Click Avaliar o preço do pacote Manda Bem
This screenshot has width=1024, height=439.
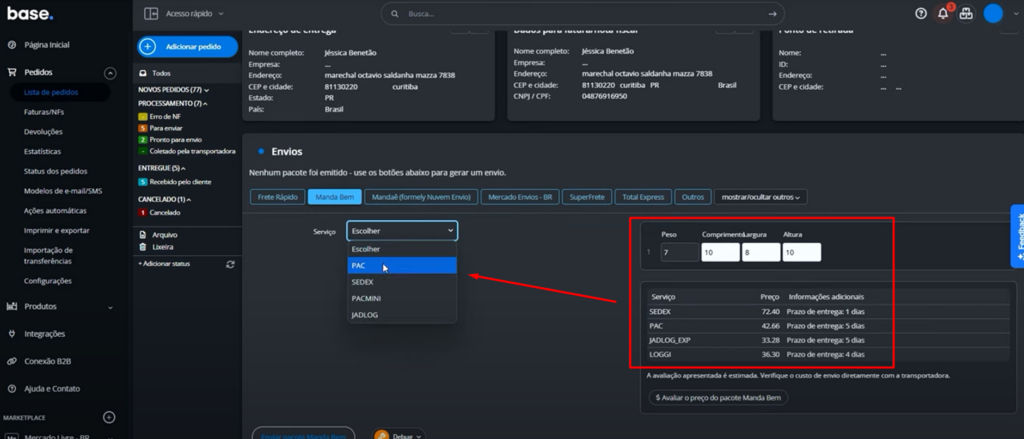click(x=718, y=397)
